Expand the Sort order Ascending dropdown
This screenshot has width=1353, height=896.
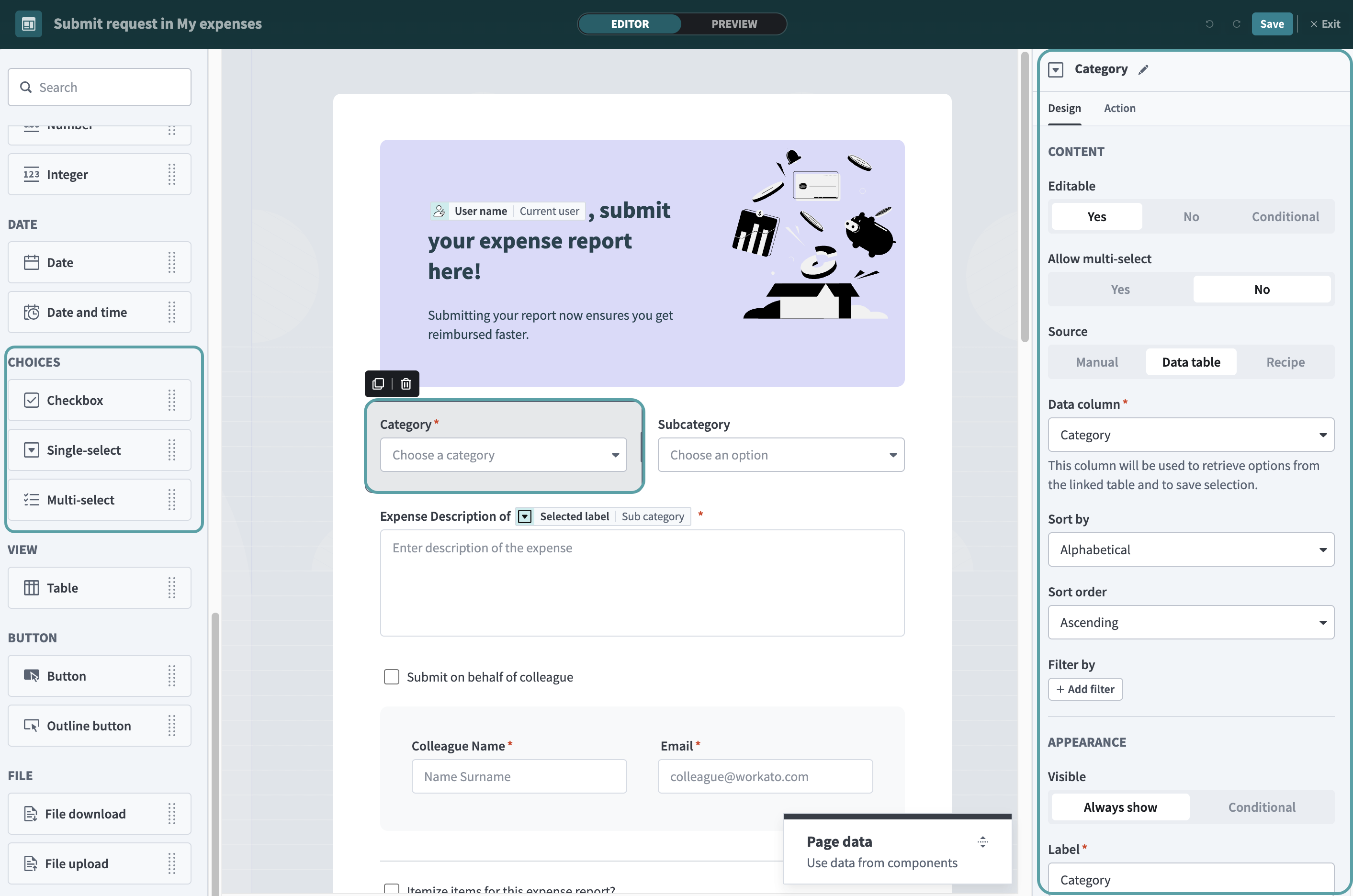pos(1191,622)
